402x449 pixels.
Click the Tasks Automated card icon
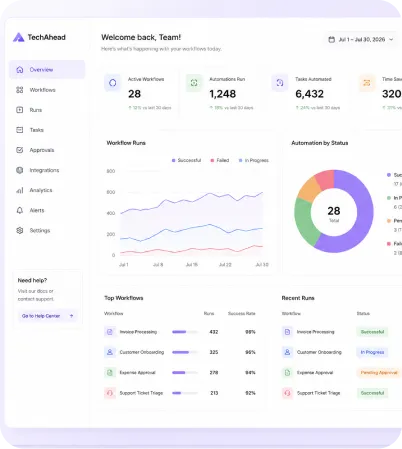tap(280, 83)
